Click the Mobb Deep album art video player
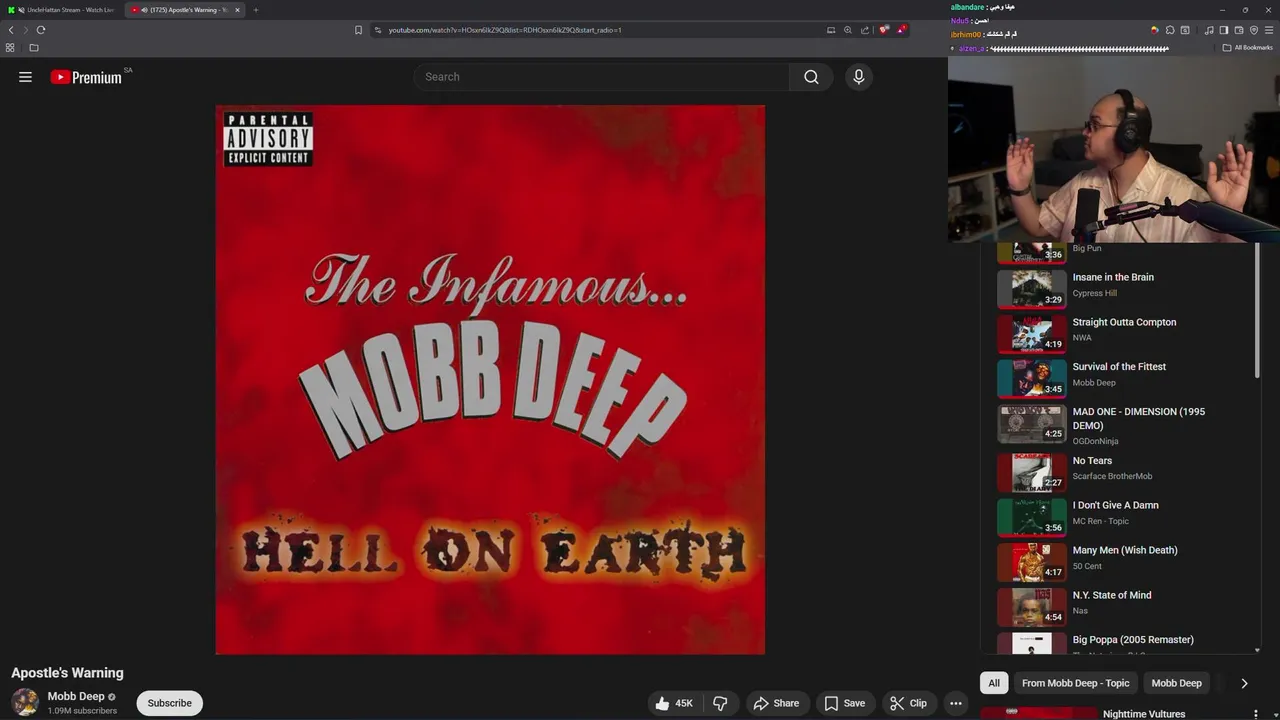 [x=490, y=380]
